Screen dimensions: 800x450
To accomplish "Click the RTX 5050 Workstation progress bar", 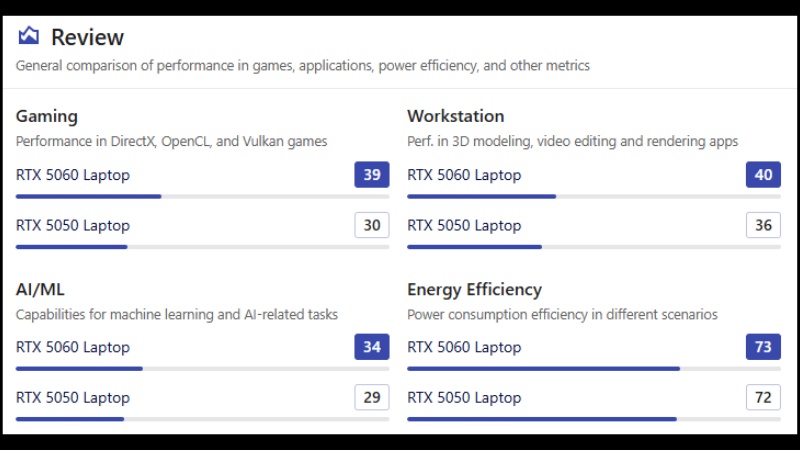I will click(x=594, y=247).
